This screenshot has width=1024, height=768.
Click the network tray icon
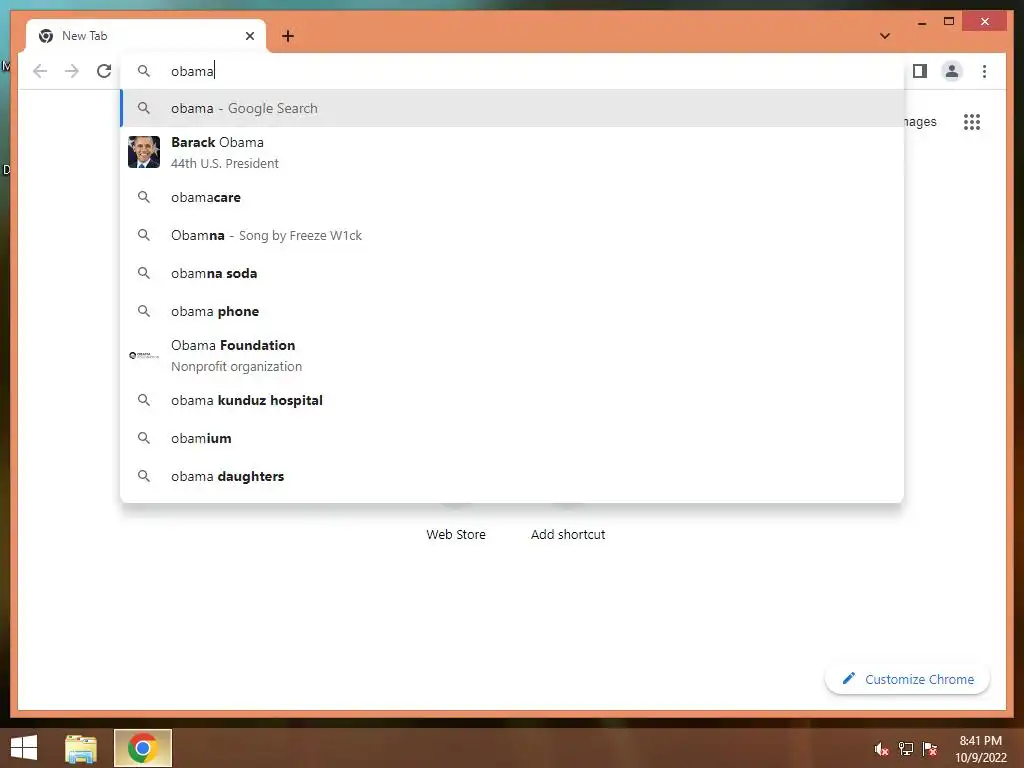pos(906,749)
